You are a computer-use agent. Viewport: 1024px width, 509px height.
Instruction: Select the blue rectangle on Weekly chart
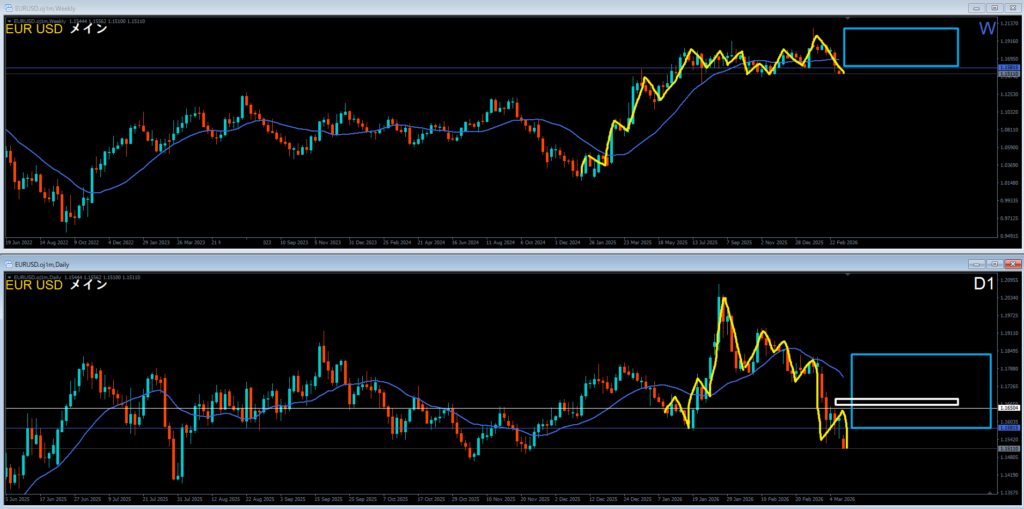[x=900, y=29]
